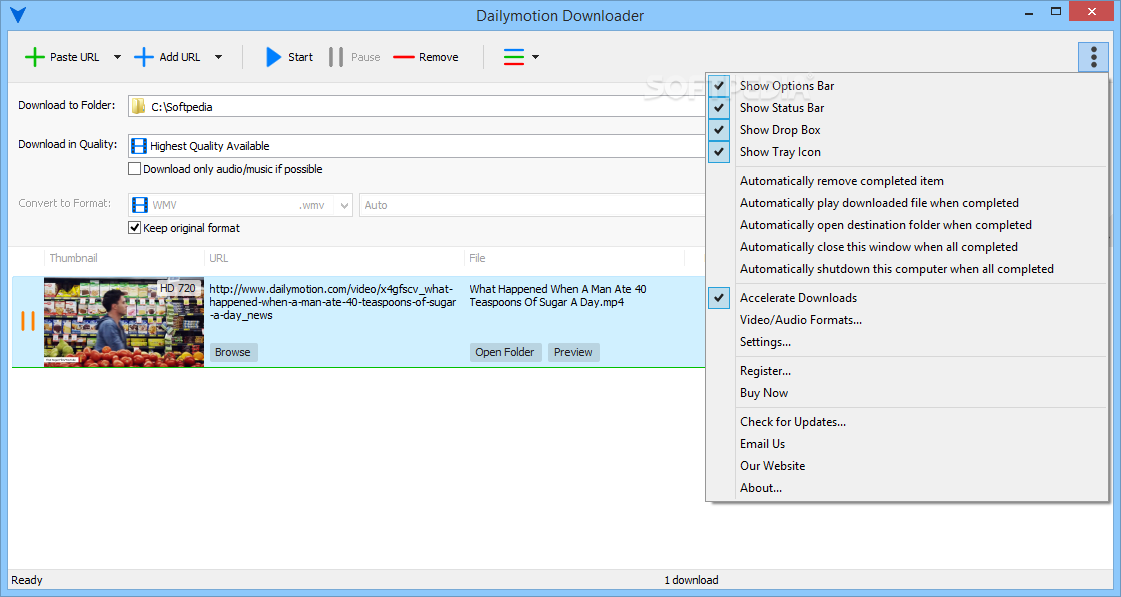Open About... from the menu

pos(907,488)
